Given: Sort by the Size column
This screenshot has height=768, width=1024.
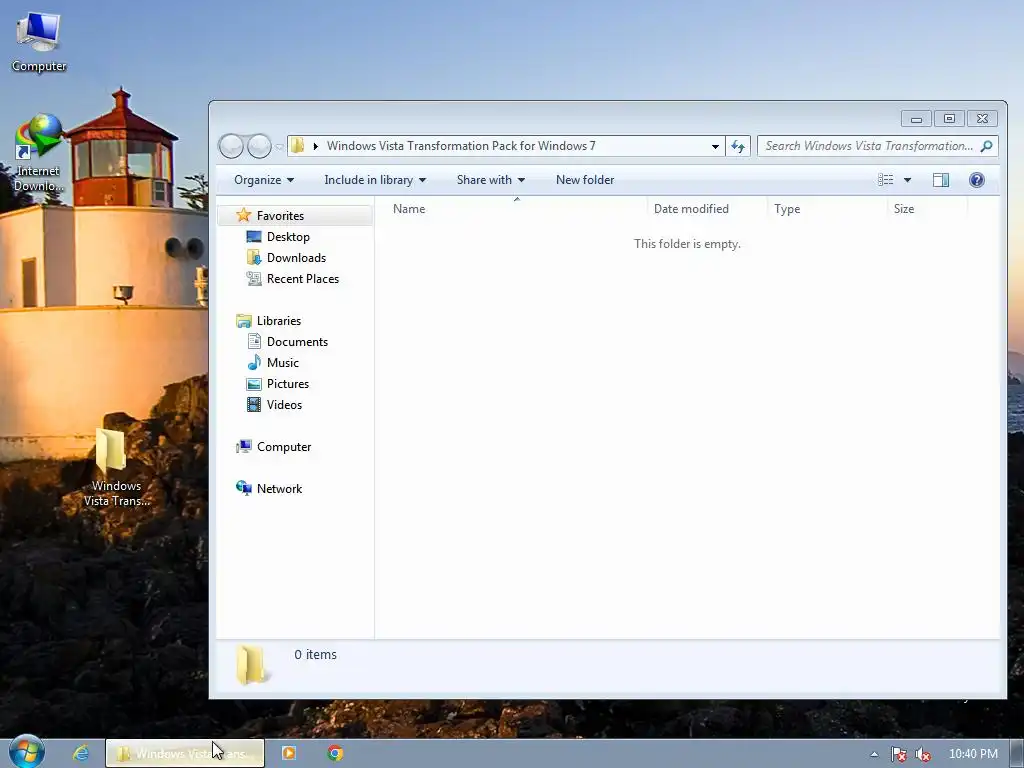Looking at the screenshot, I should pos(927,208).
